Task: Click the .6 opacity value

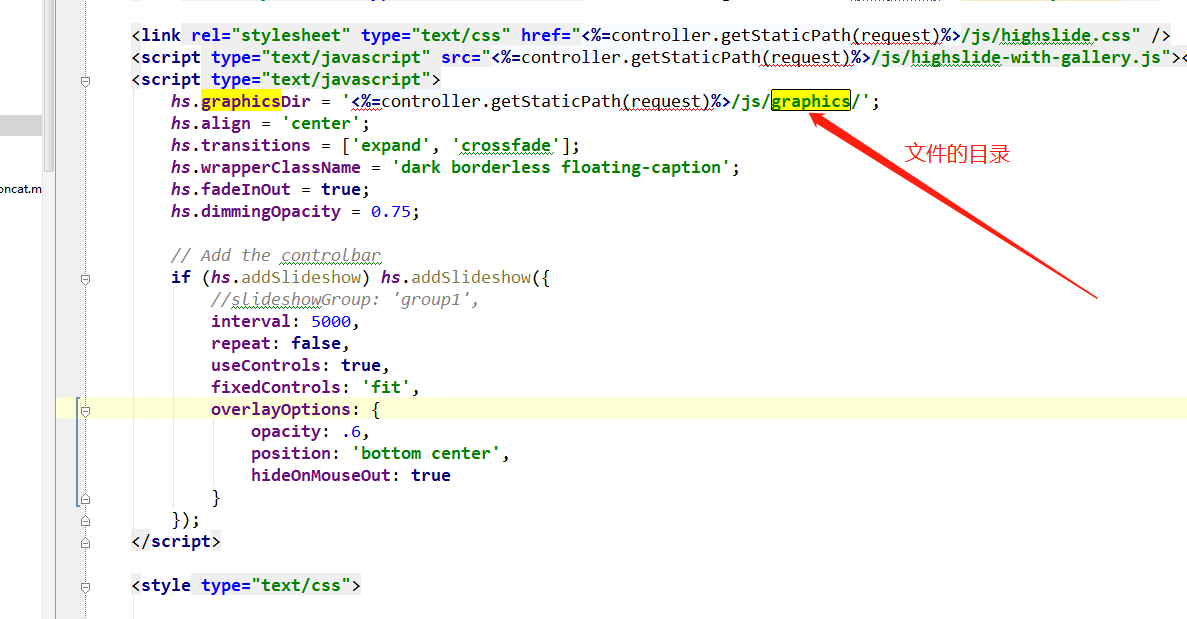Action: 351,431
